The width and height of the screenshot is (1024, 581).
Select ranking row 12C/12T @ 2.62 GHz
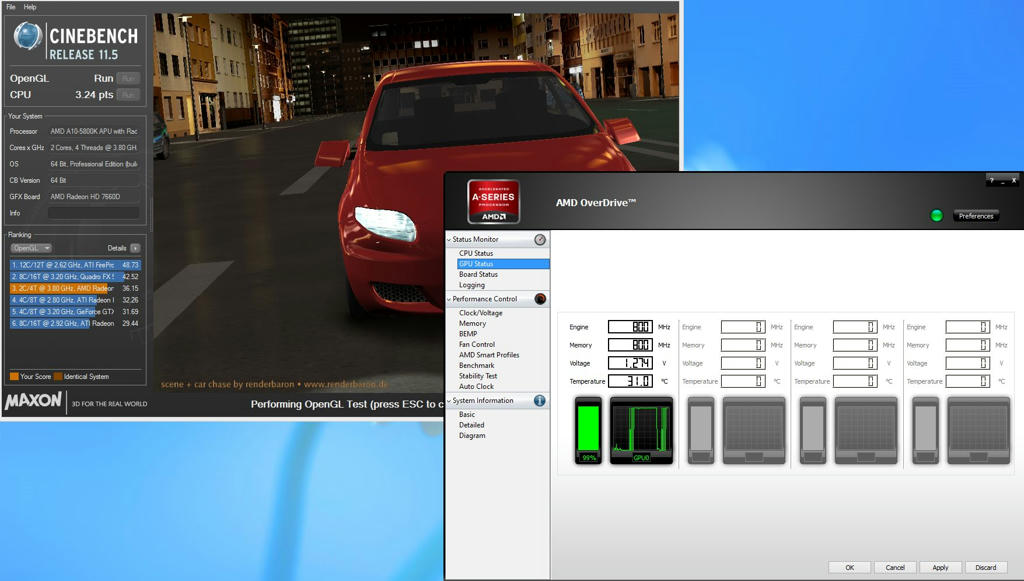click(75, 265)
